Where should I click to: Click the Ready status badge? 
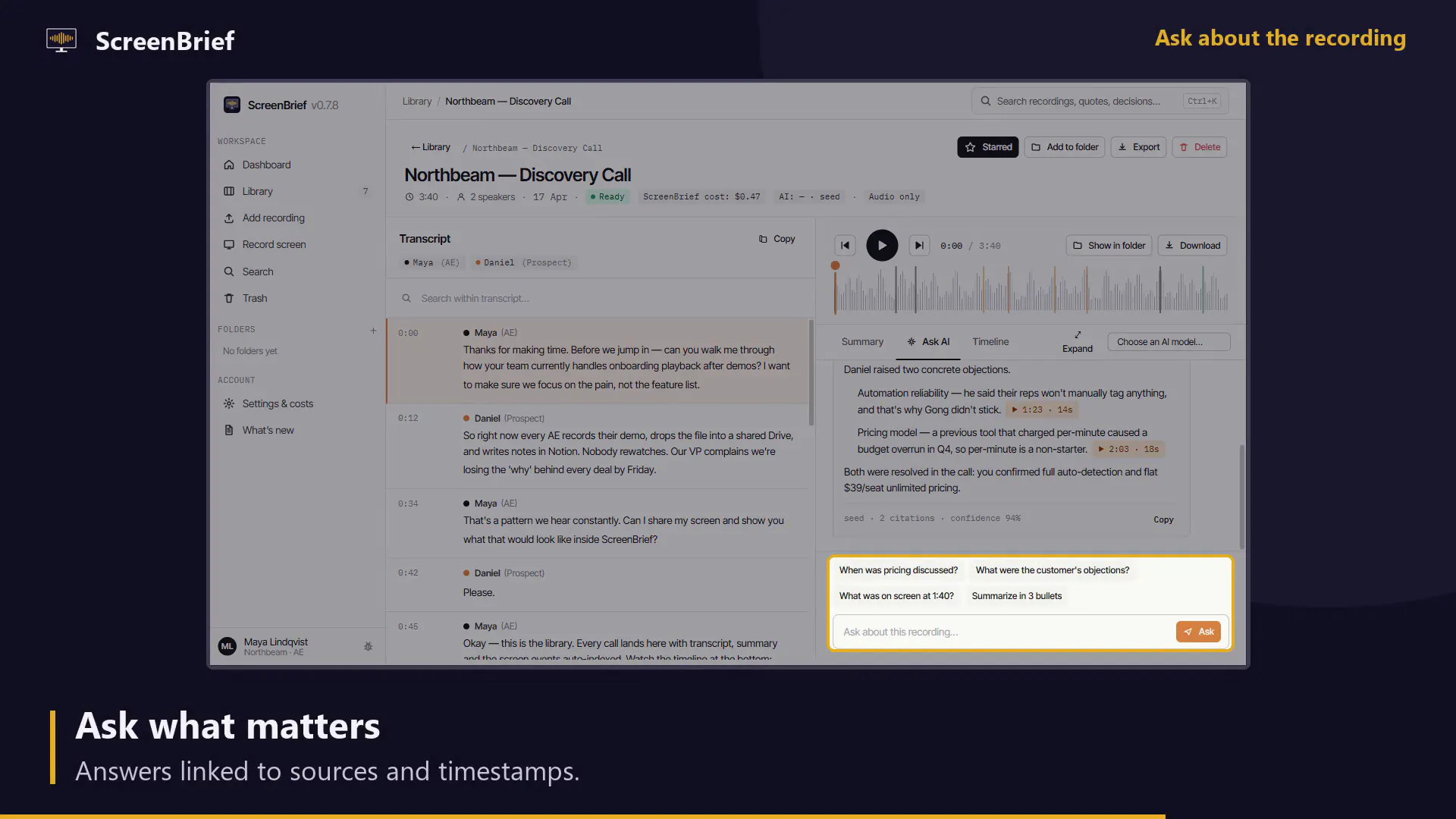[607, 197]
